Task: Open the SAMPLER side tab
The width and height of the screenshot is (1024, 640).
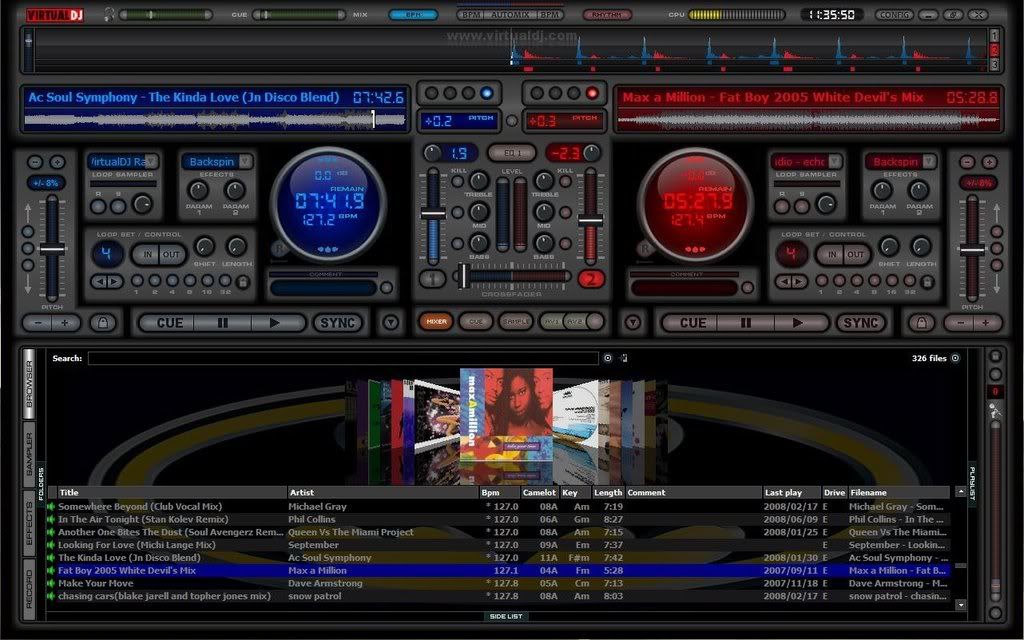Action: tap(29, 454)
